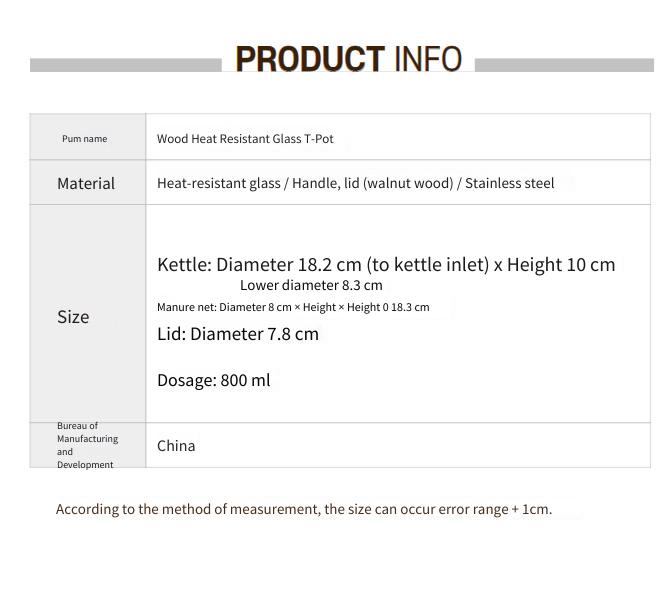Click the 'Dosage: 800 ml' text
This screenshot has height=592, width=672.
213,380
